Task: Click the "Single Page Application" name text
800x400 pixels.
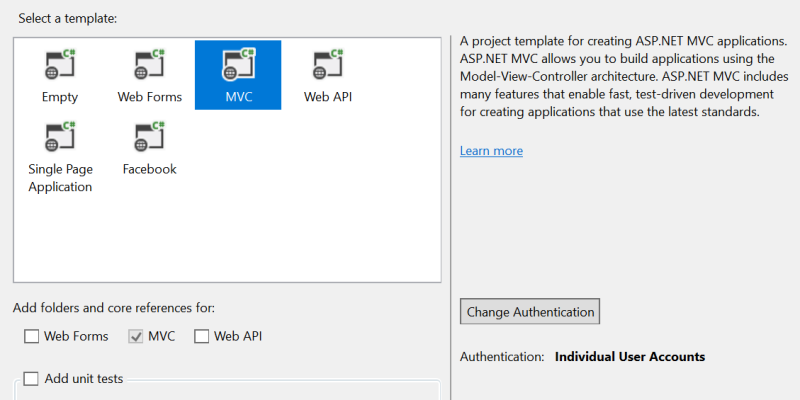Action: point(60,178)
